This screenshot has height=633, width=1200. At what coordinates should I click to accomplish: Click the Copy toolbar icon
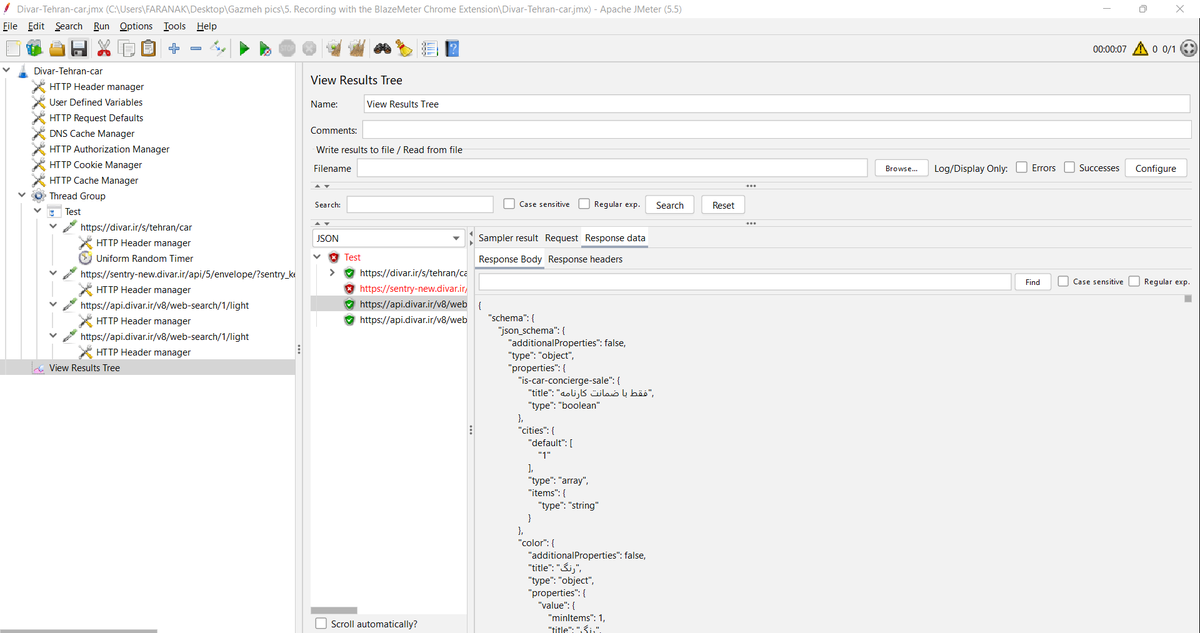tap(126, 48)
